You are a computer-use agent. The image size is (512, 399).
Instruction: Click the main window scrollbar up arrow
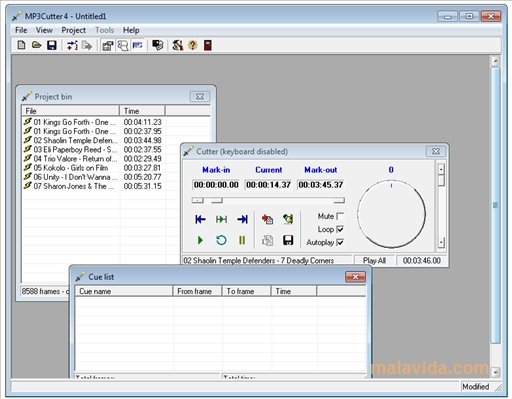coord(495,61)
